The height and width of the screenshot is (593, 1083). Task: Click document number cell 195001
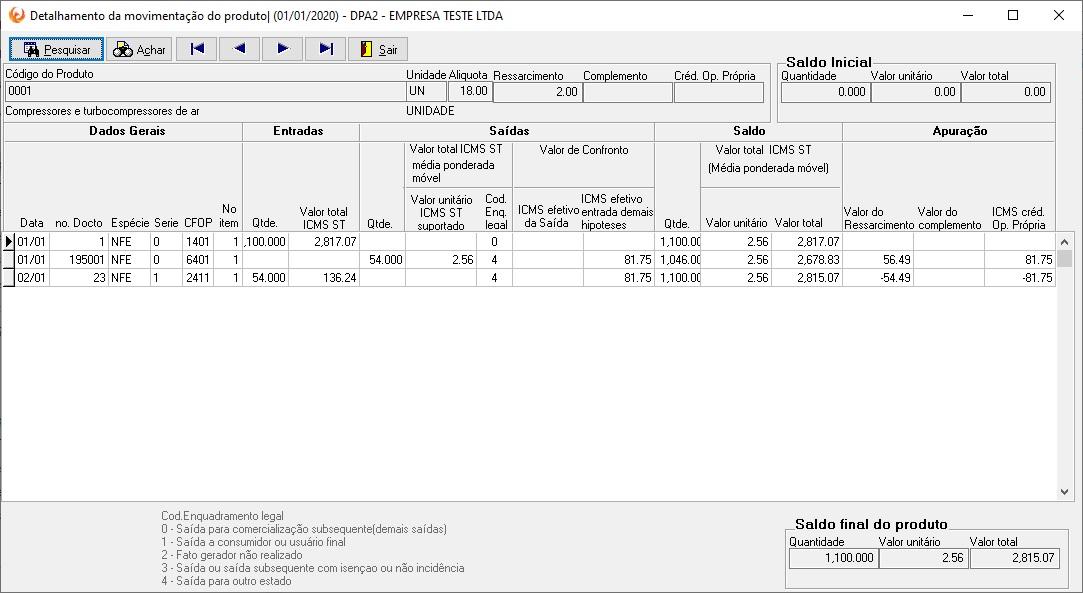pos(79,260)
